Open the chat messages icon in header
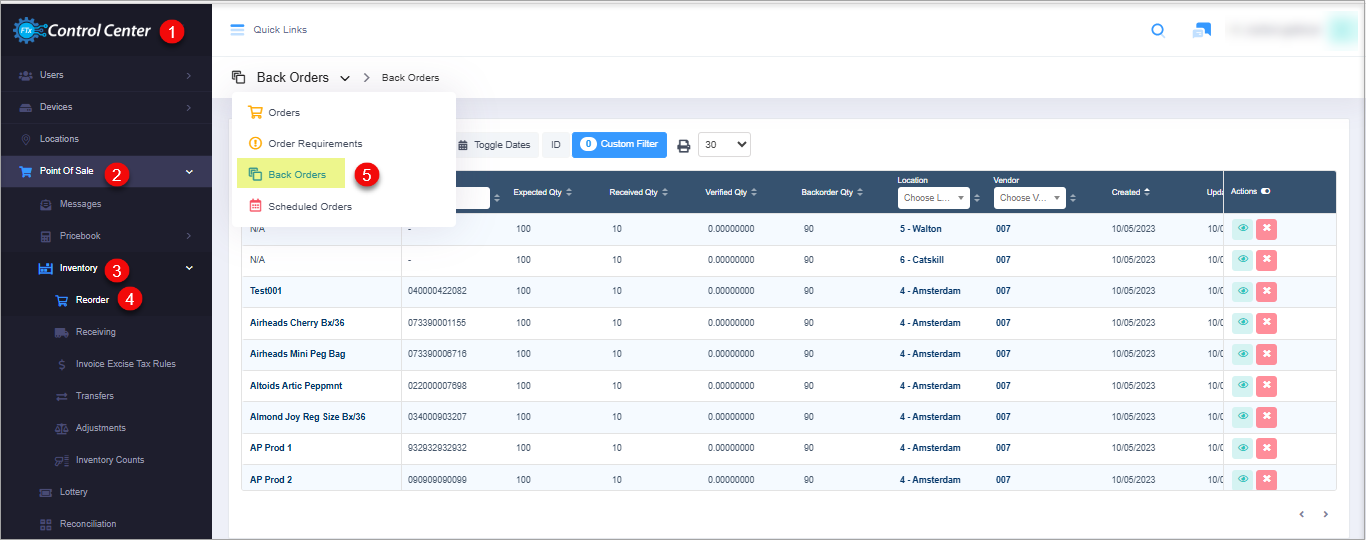Screen dimensions: 1366x540 click(1201, 30)
